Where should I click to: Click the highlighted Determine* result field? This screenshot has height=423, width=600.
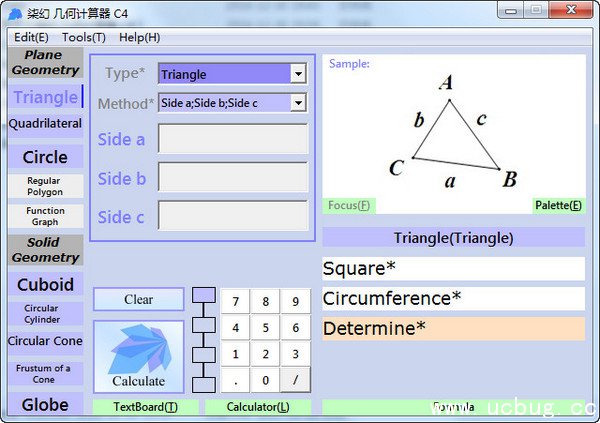coord(454,328)
